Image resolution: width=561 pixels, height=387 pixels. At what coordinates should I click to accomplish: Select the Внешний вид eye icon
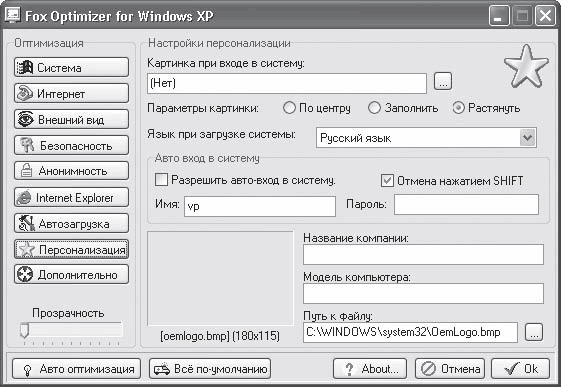[26, 119]
